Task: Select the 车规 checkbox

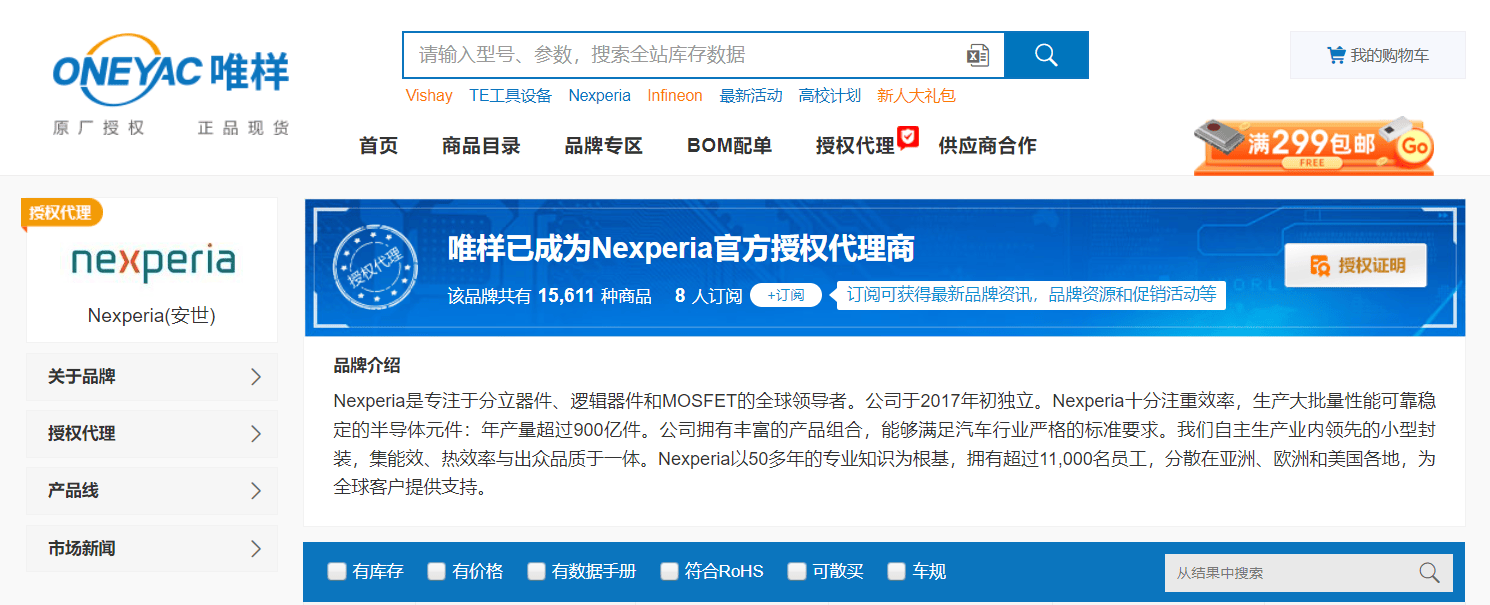Action: click(896, 572)
